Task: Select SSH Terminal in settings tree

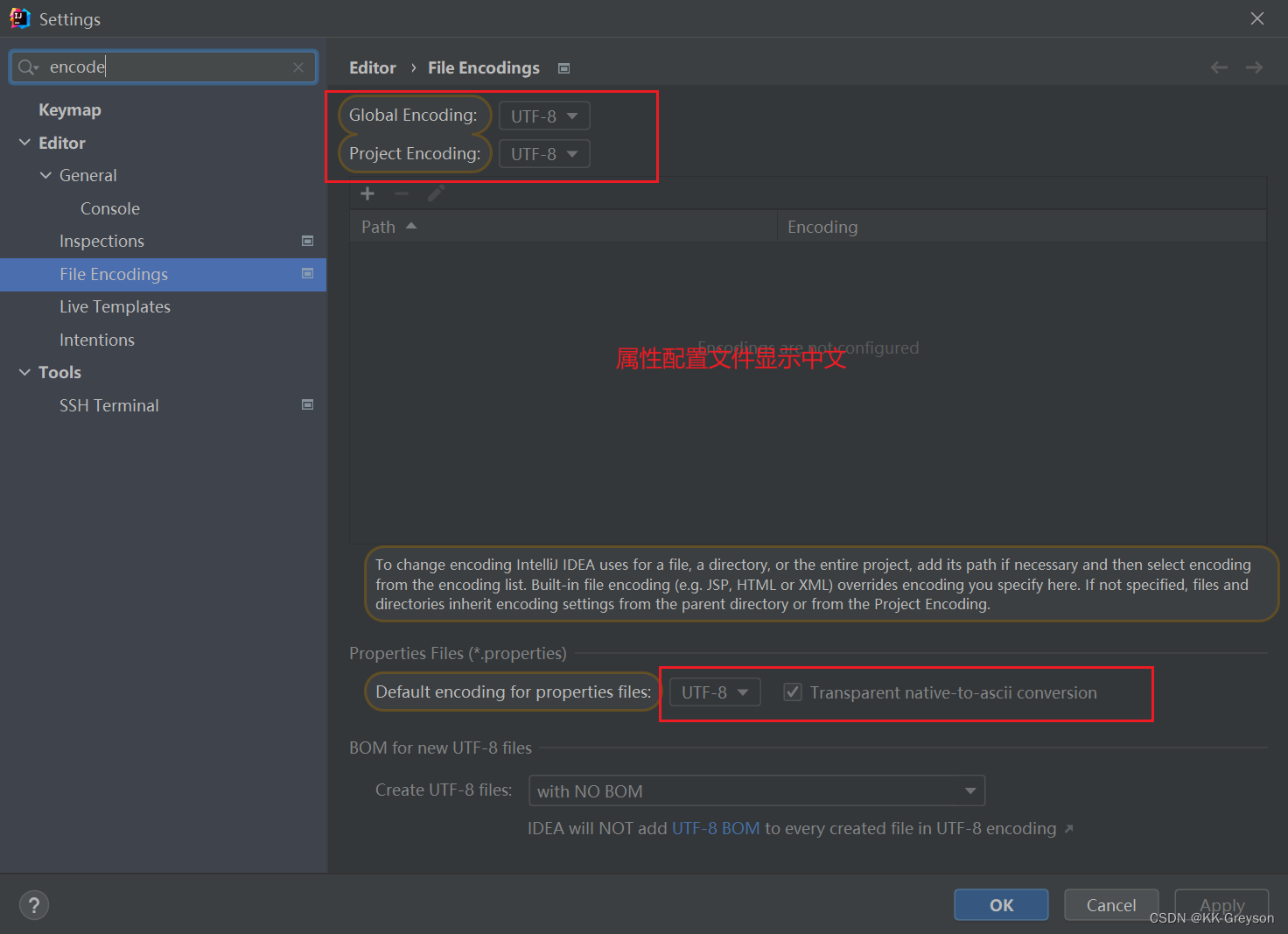Action: (x=109, y=405)
